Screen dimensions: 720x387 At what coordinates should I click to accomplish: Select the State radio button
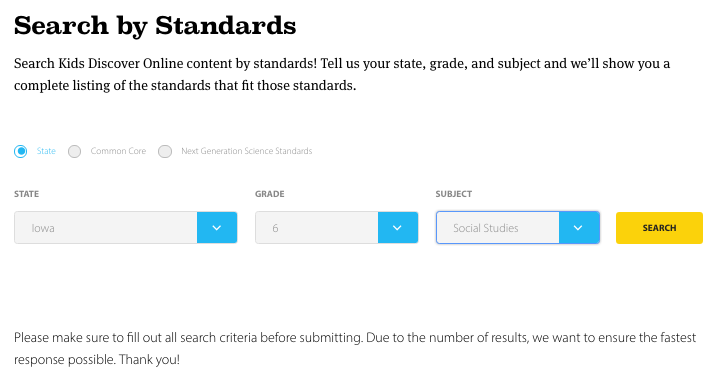[21, 151]
